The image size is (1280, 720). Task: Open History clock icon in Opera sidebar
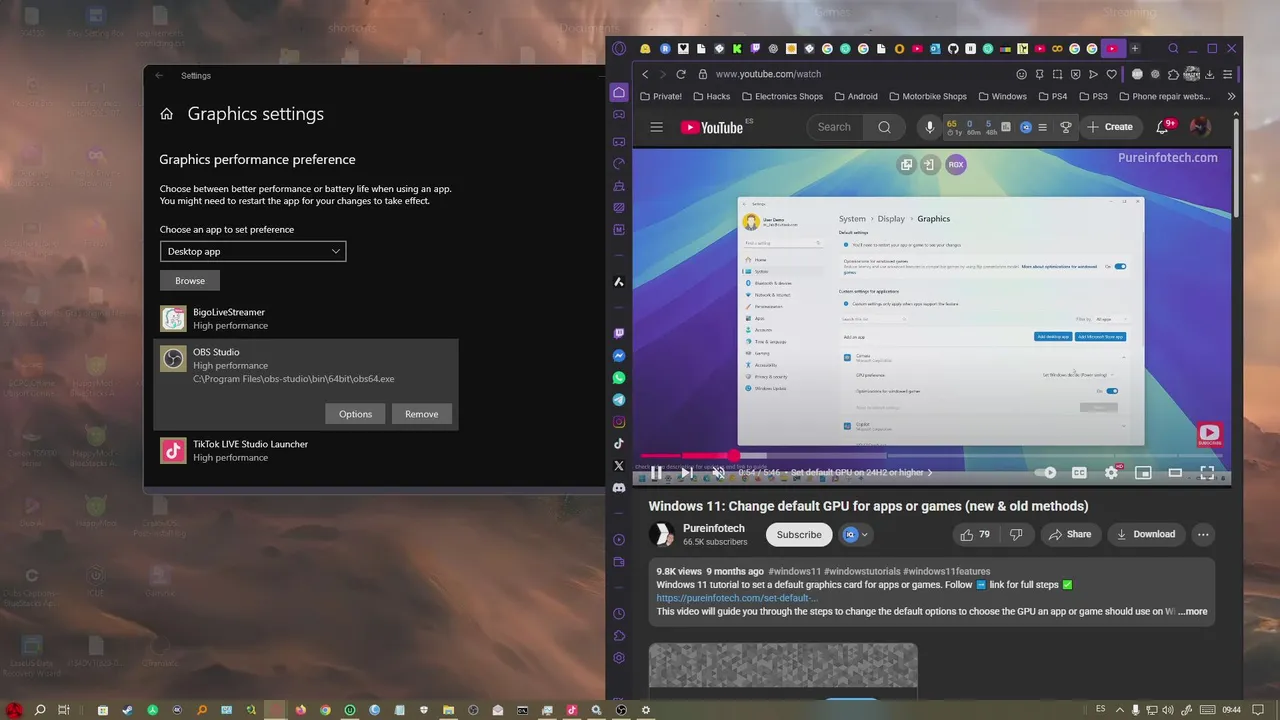pyautogui.click(x=619, y=614)
